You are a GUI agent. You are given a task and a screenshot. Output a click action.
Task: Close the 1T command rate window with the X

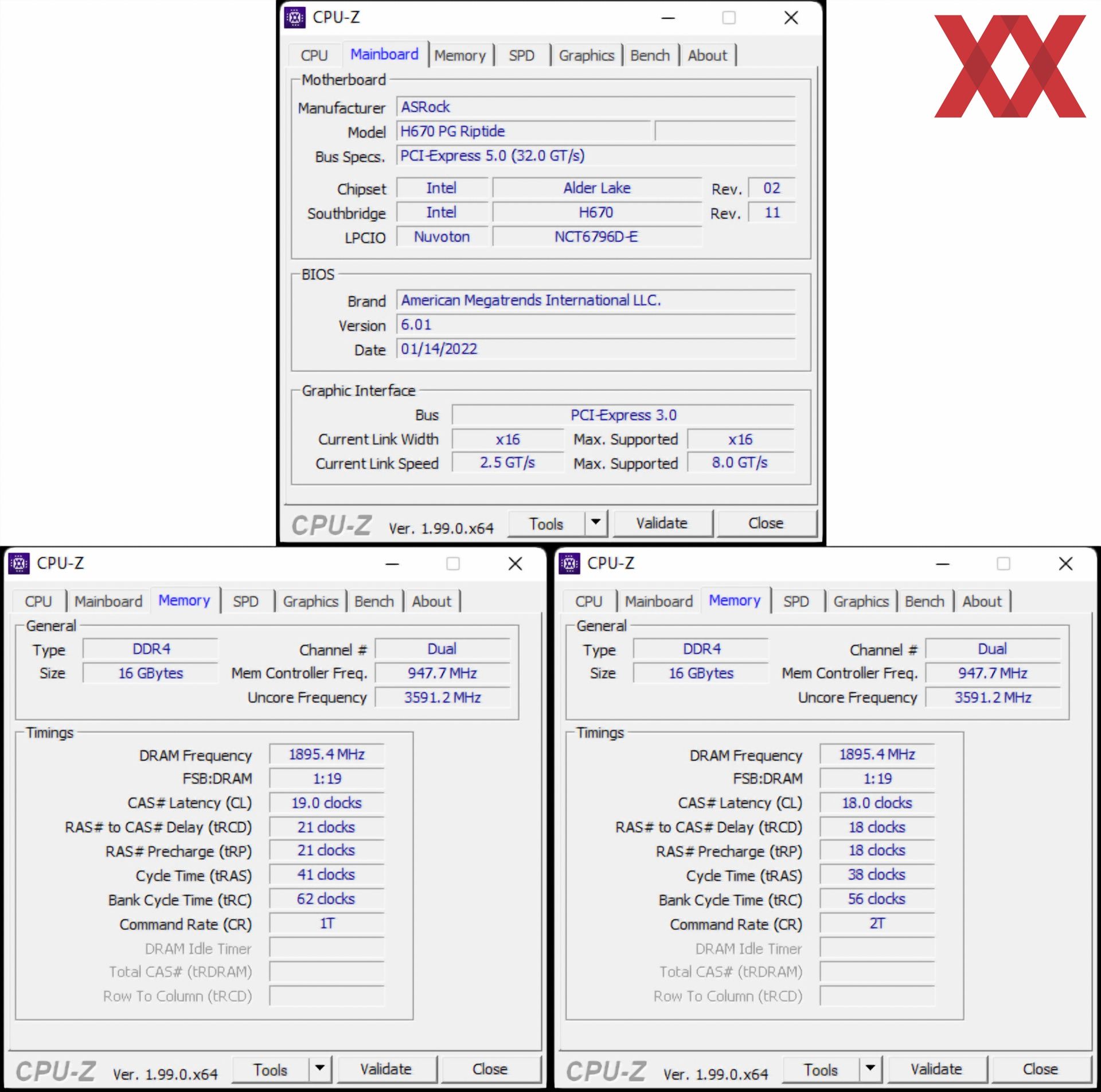click(x=516, y=564)
